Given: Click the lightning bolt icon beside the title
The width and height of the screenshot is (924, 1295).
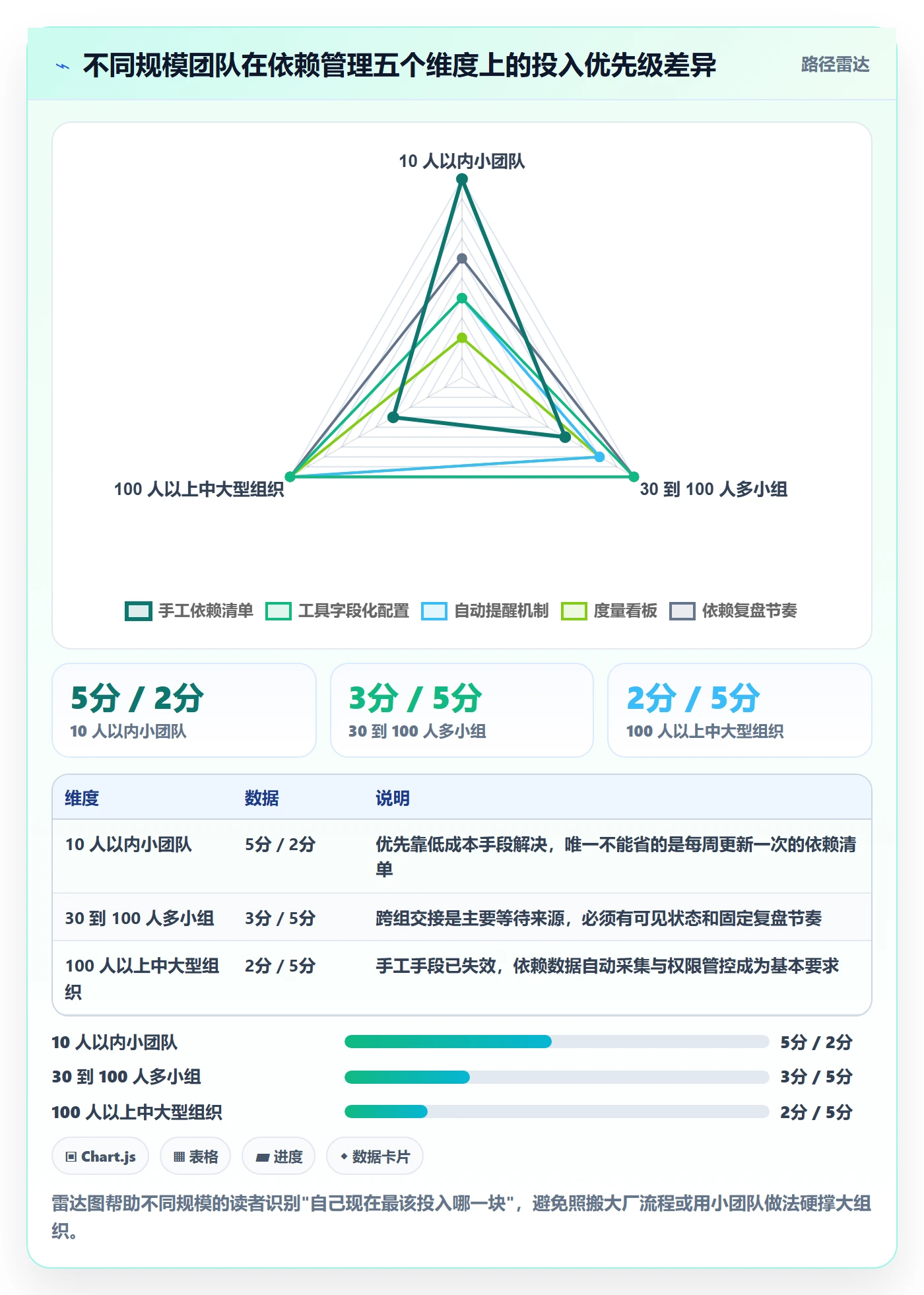Looking at the screenshot, I should (x=63, y=66).
